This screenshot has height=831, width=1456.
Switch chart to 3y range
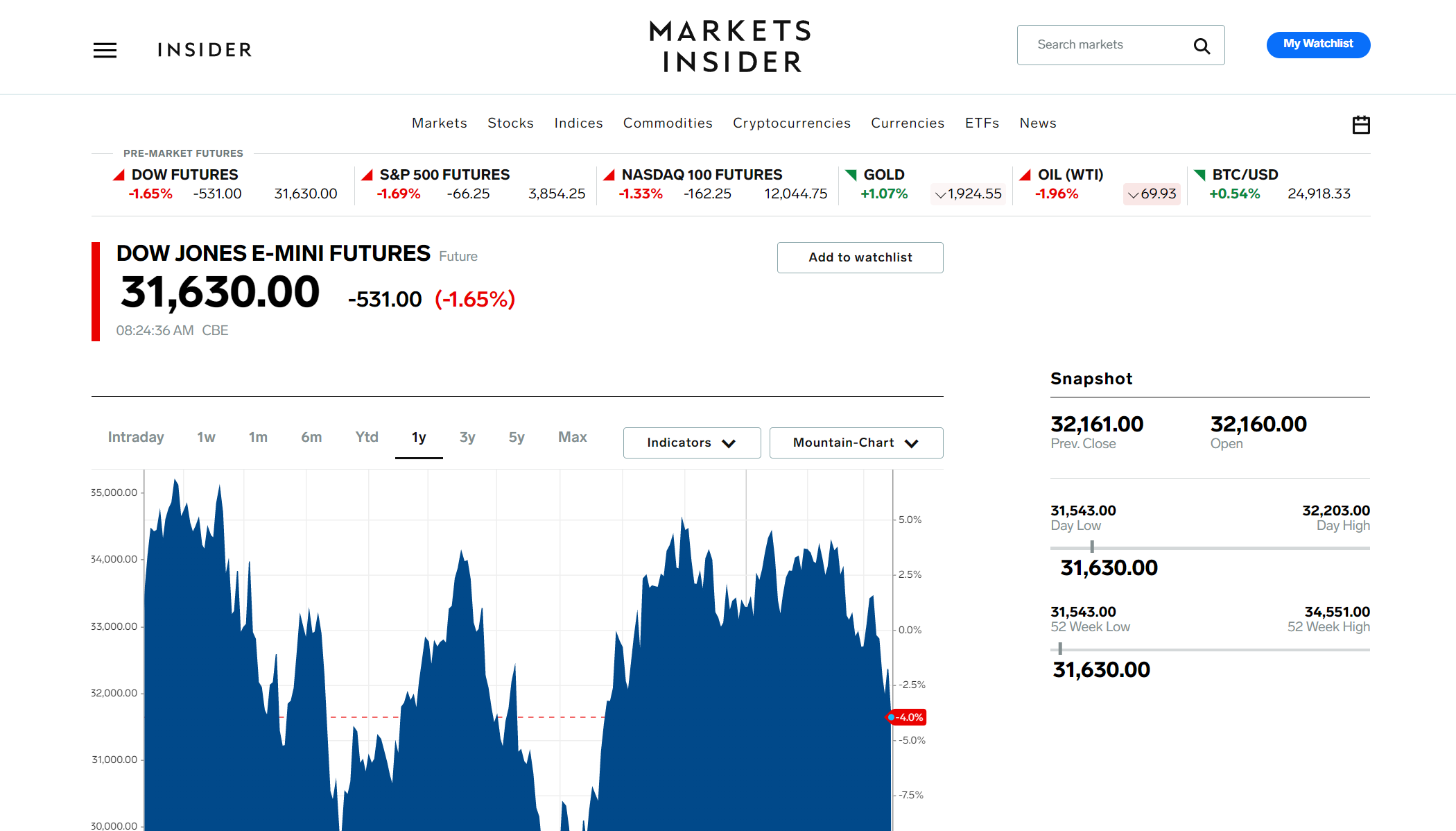pos(467,437)
